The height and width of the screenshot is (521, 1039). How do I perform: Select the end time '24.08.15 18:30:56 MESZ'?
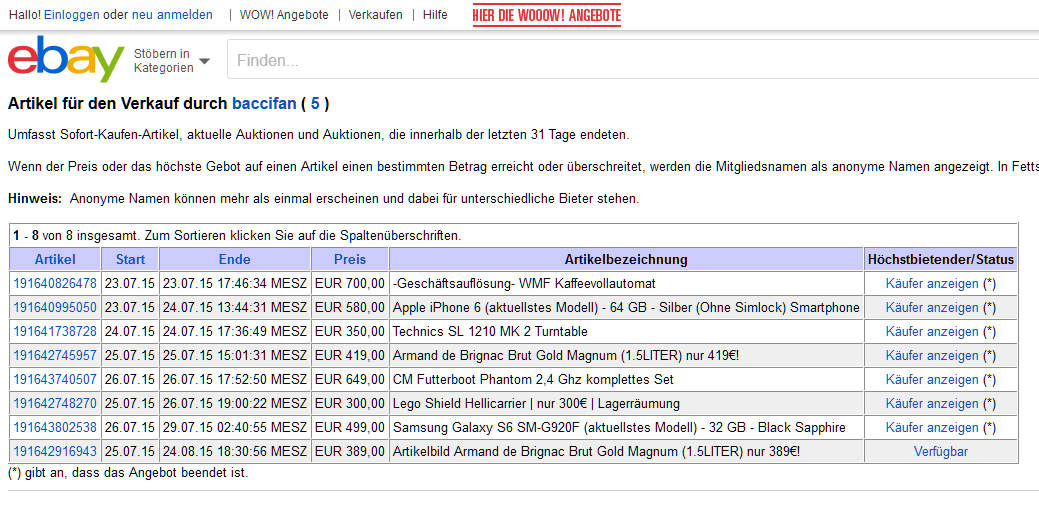coord(235,451)
